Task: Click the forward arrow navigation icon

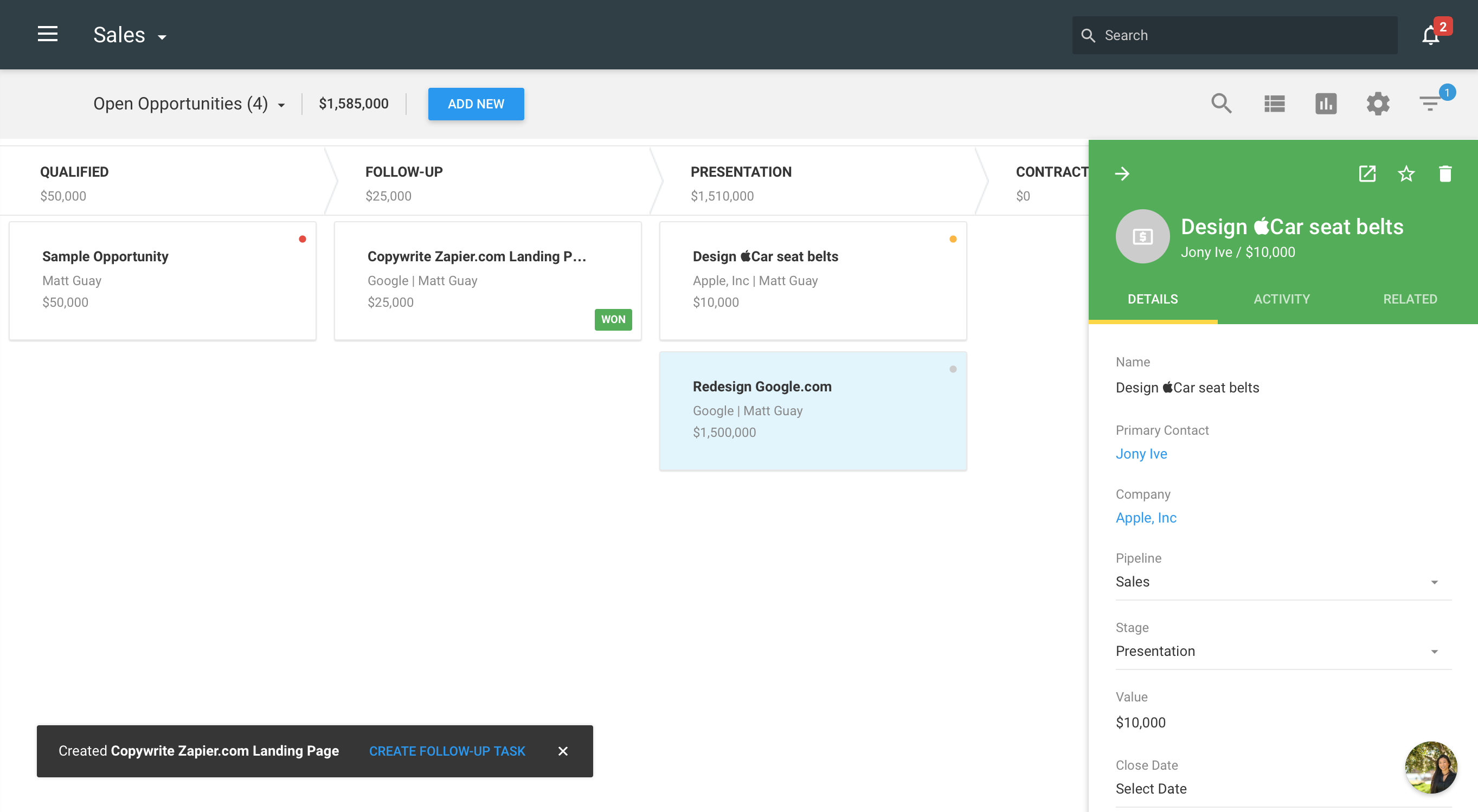Action: point(1122,172)
